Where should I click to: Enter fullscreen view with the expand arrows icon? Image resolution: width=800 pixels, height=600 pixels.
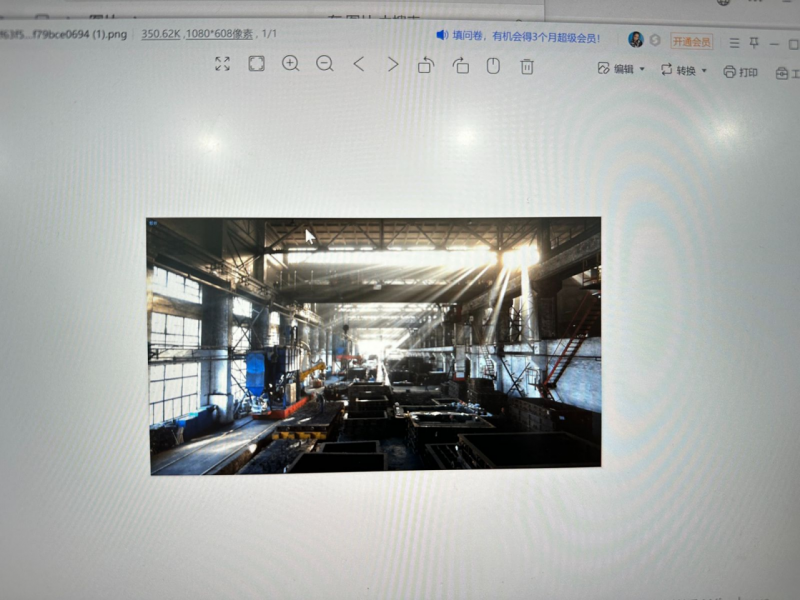(x=222, y=64)
